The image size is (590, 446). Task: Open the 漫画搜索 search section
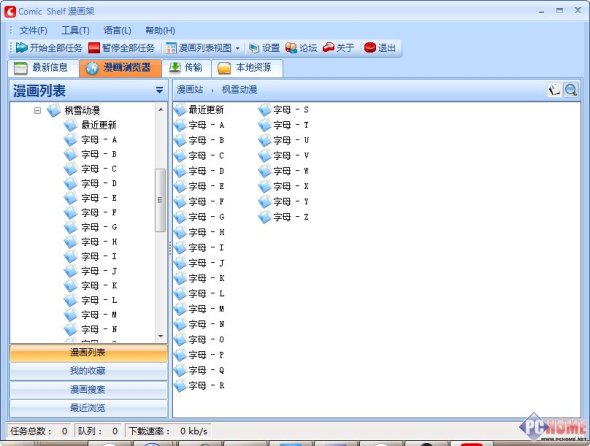88,390
